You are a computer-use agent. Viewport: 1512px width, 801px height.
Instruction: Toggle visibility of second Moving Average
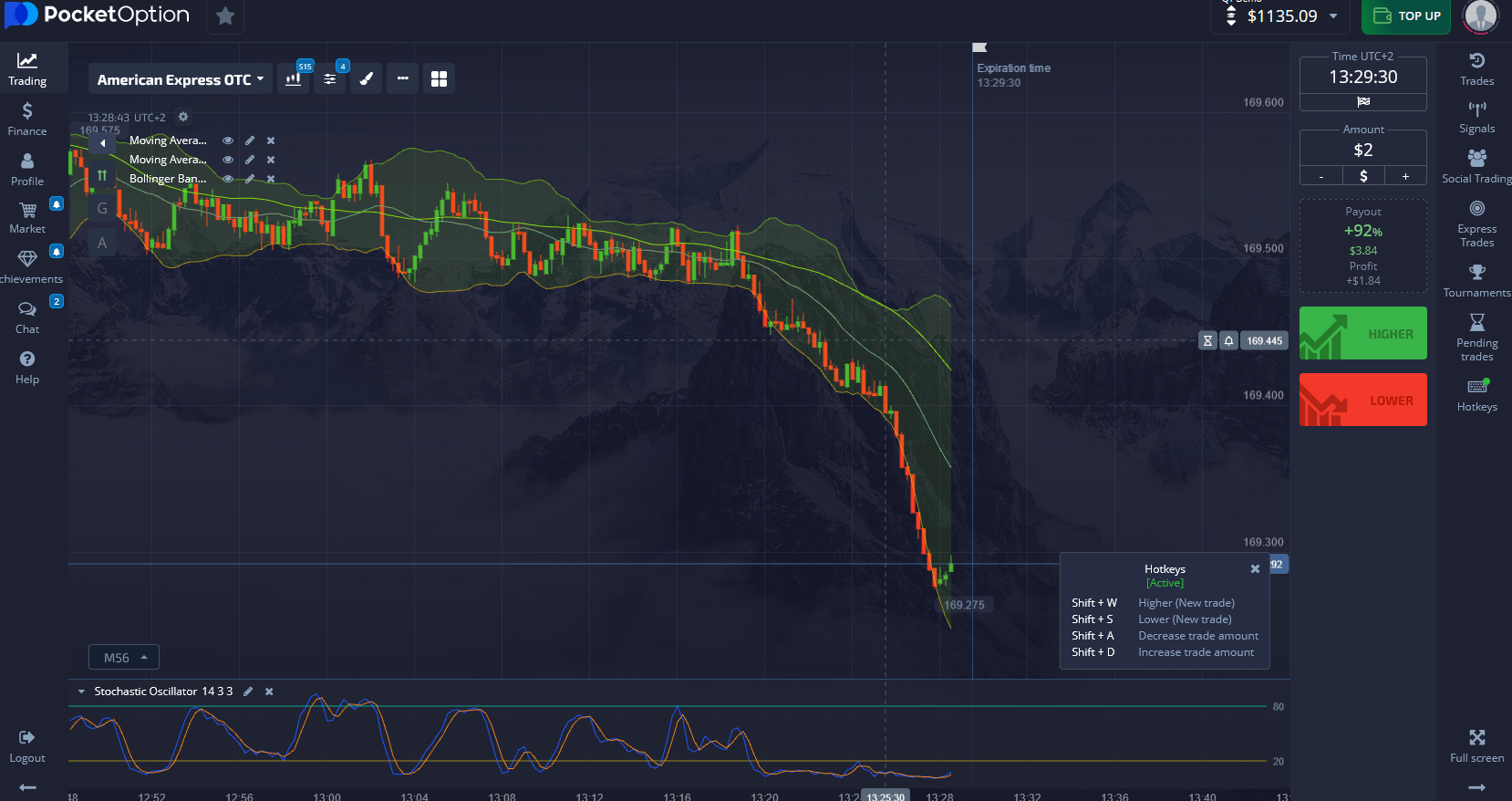point(228,160)
